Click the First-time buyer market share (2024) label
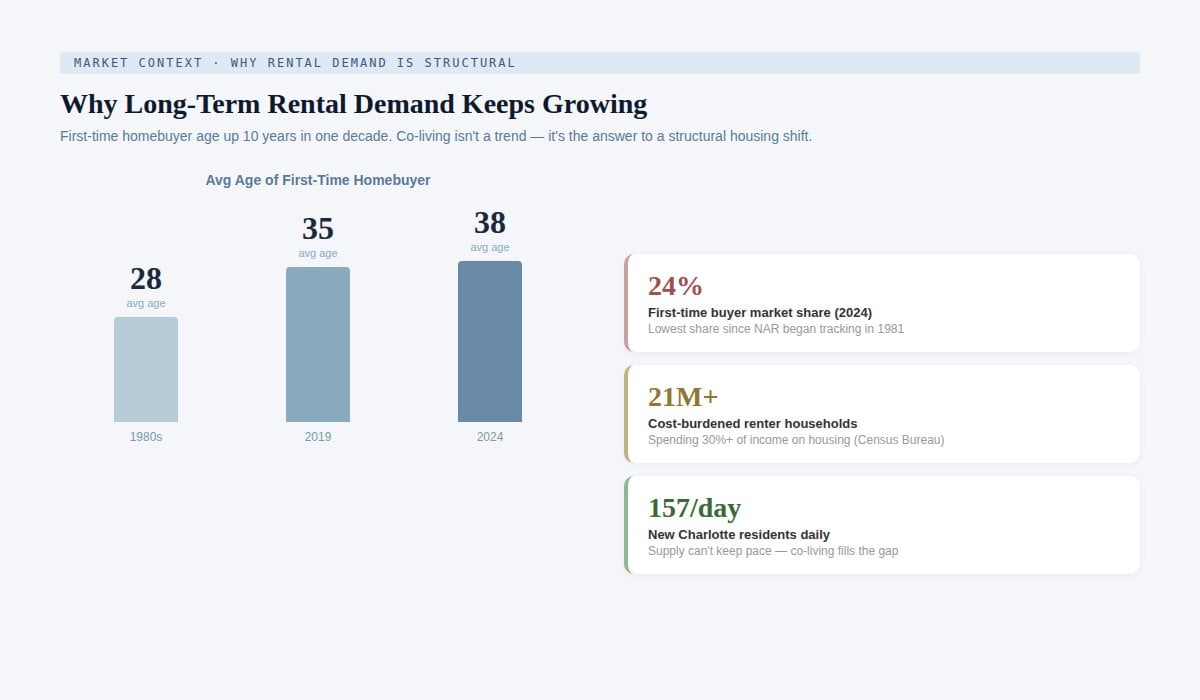Screen dimensions: 1200x700 [x=760, y=313]
